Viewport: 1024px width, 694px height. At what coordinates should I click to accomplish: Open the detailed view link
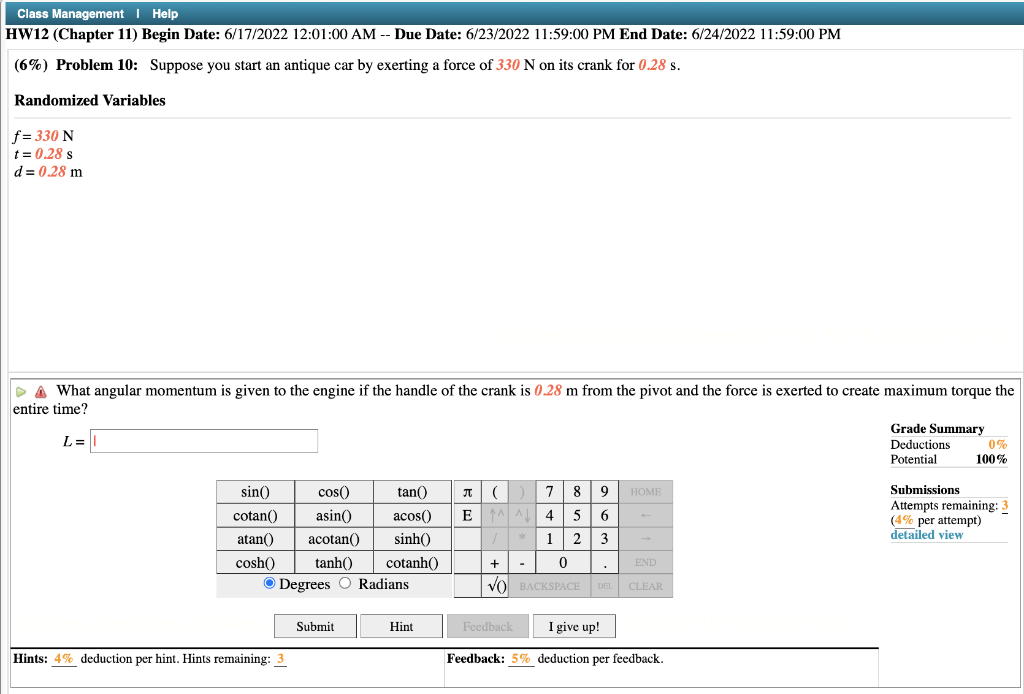coord(926,534)
